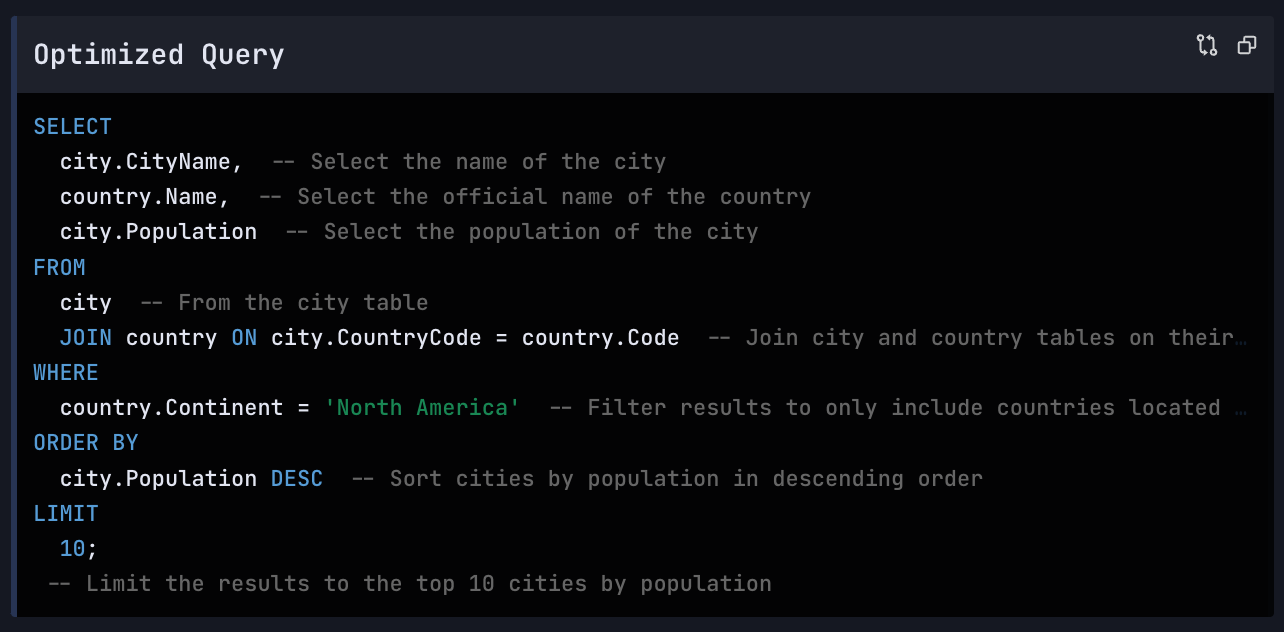The height and width of the screenshot is (632, 1284).
Task: Click the FROM keyword
Action: (59, 268)
